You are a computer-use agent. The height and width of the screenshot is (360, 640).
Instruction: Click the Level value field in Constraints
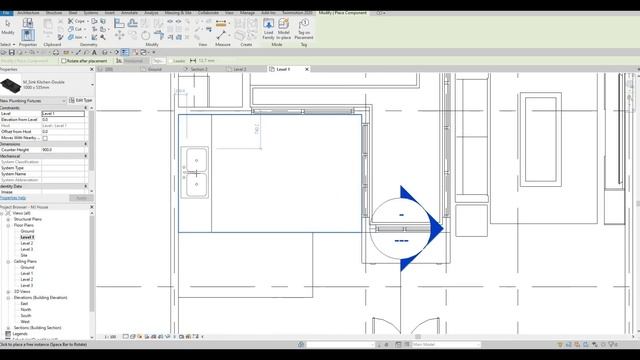[x=63, y=113]
